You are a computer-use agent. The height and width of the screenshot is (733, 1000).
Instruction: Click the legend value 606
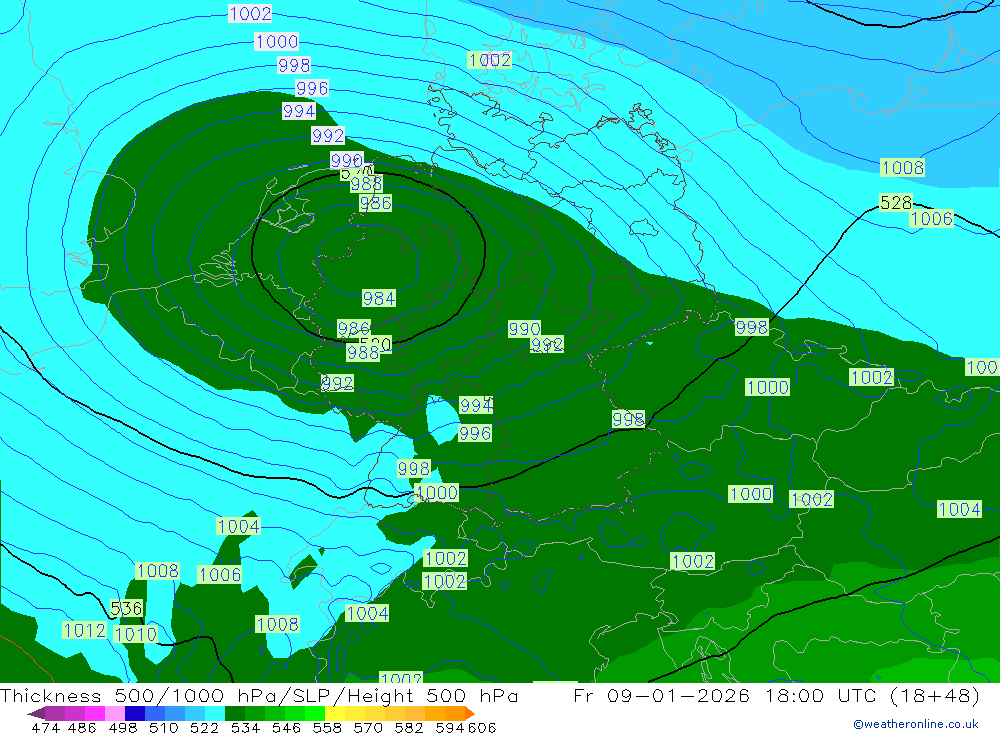pyautogui.click(x=482, y=727)
